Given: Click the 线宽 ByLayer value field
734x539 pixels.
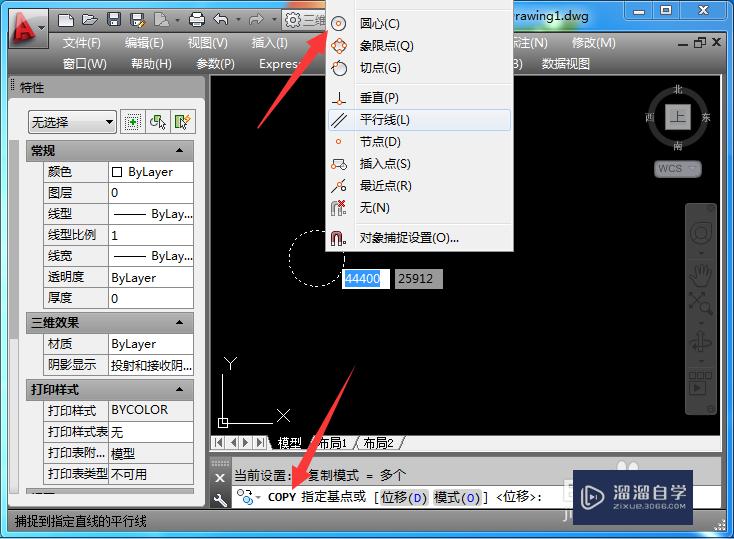Looking at the screenshot, I should pyautogui.click(x=151, y=256).
